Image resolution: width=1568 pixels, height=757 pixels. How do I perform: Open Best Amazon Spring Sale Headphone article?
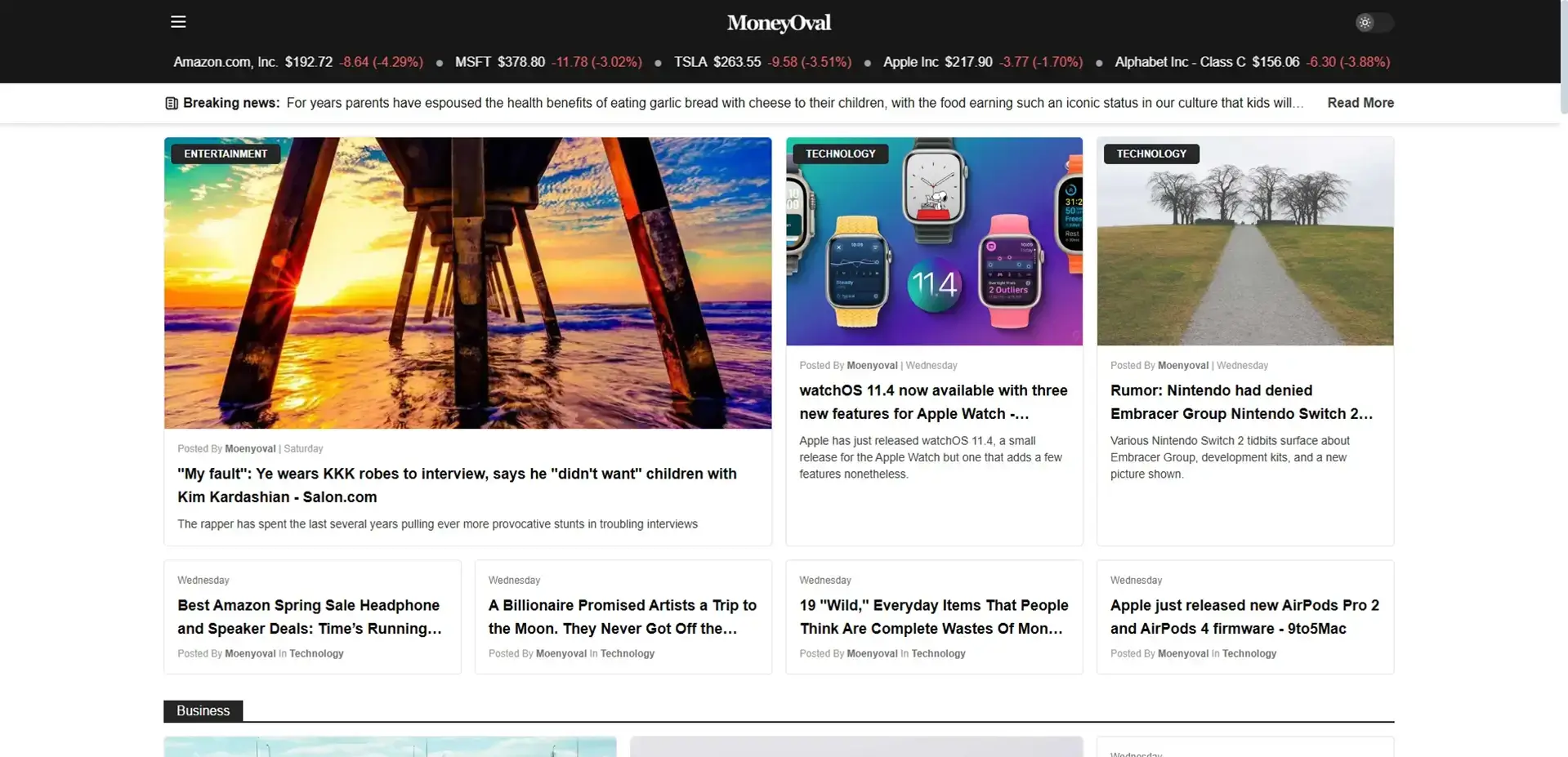pyautogui.click(x=309, y=617)
